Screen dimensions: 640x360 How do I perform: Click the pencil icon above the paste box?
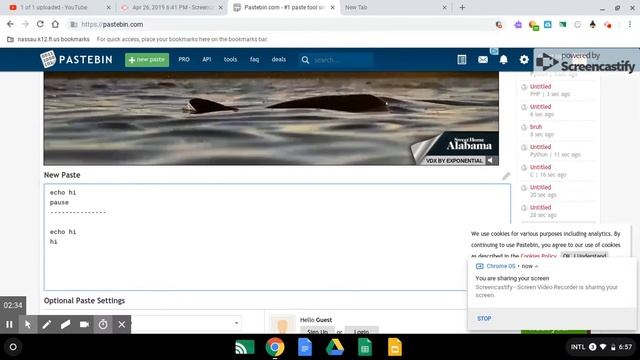coord(506,176)
